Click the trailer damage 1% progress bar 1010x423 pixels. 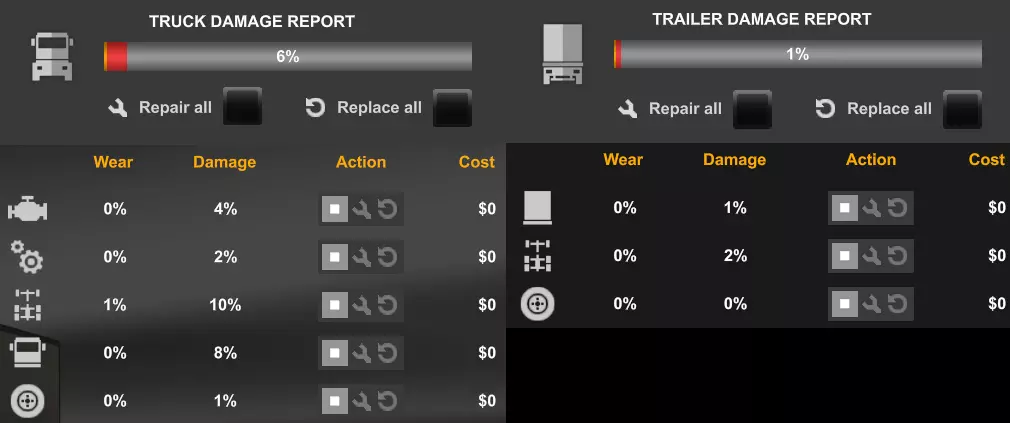[798, 54]
